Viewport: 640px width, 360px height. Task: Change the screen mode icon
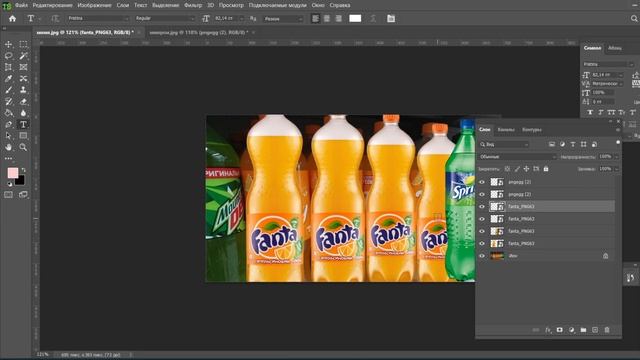(23, 195)
